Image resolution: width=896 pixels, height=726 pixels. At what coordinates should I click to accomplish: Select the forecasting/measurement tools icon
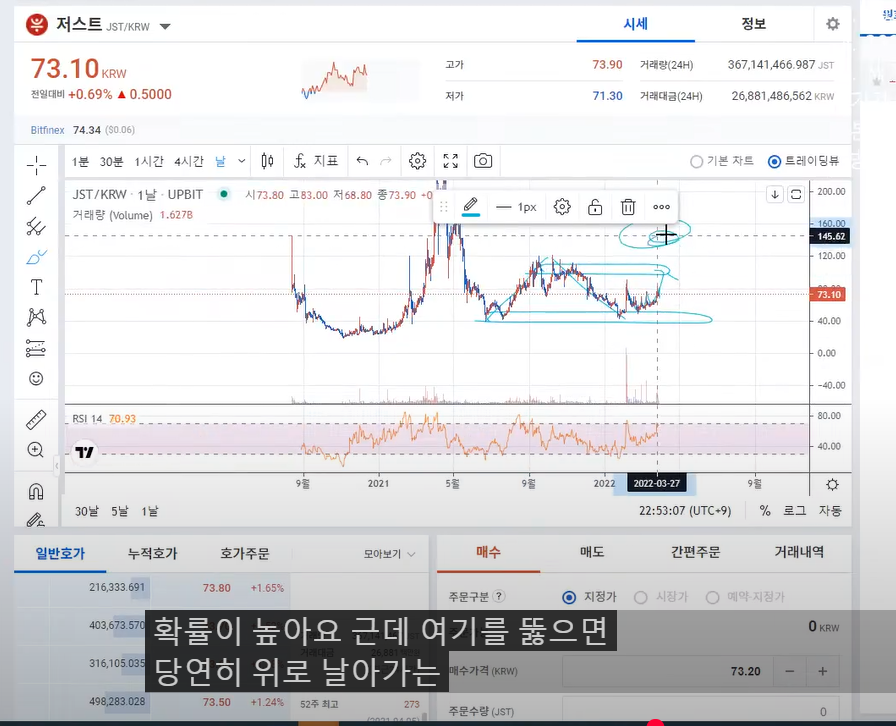[36, 348]
